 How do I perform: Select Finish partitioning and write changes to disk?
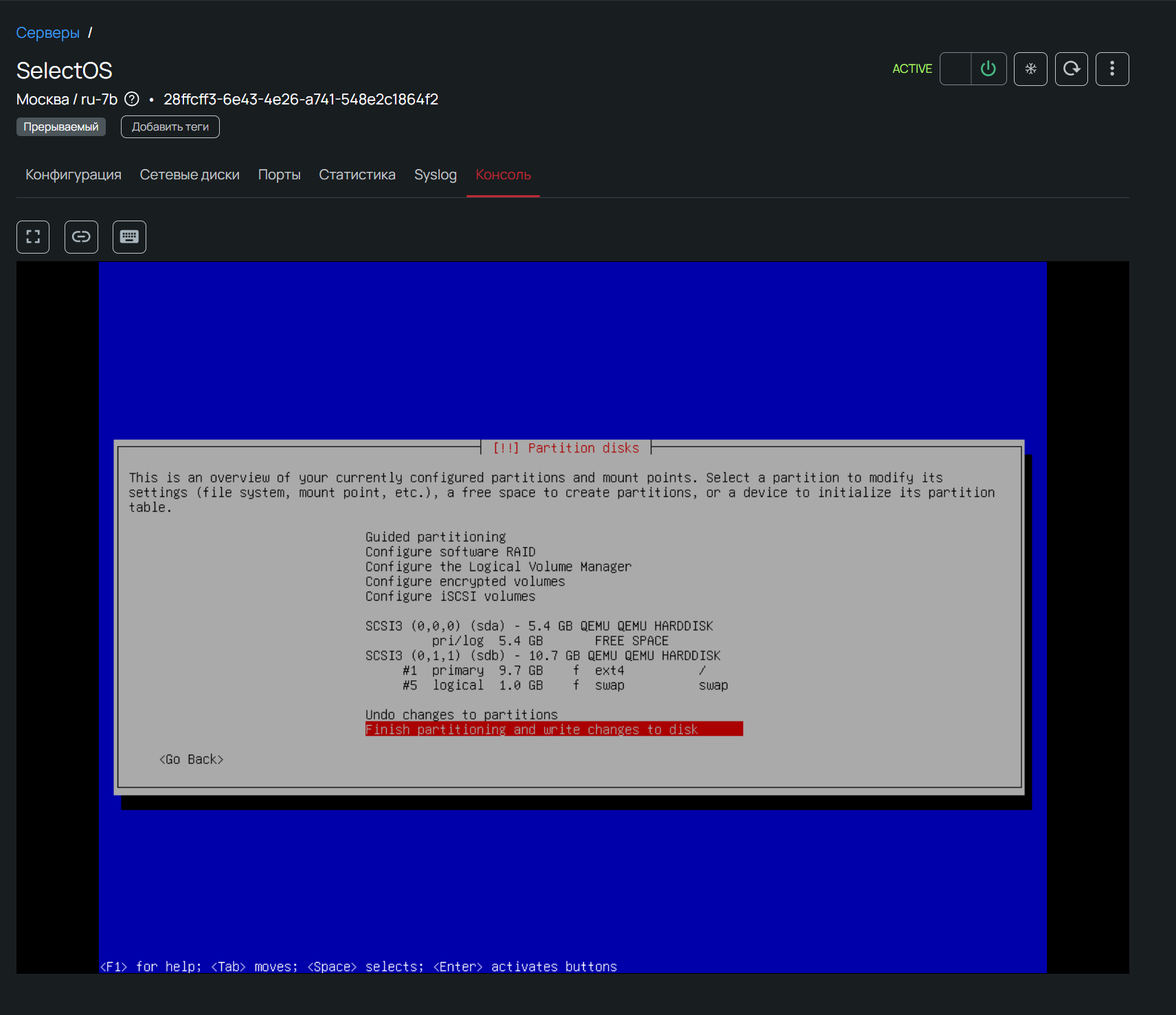tap(531, 729)
